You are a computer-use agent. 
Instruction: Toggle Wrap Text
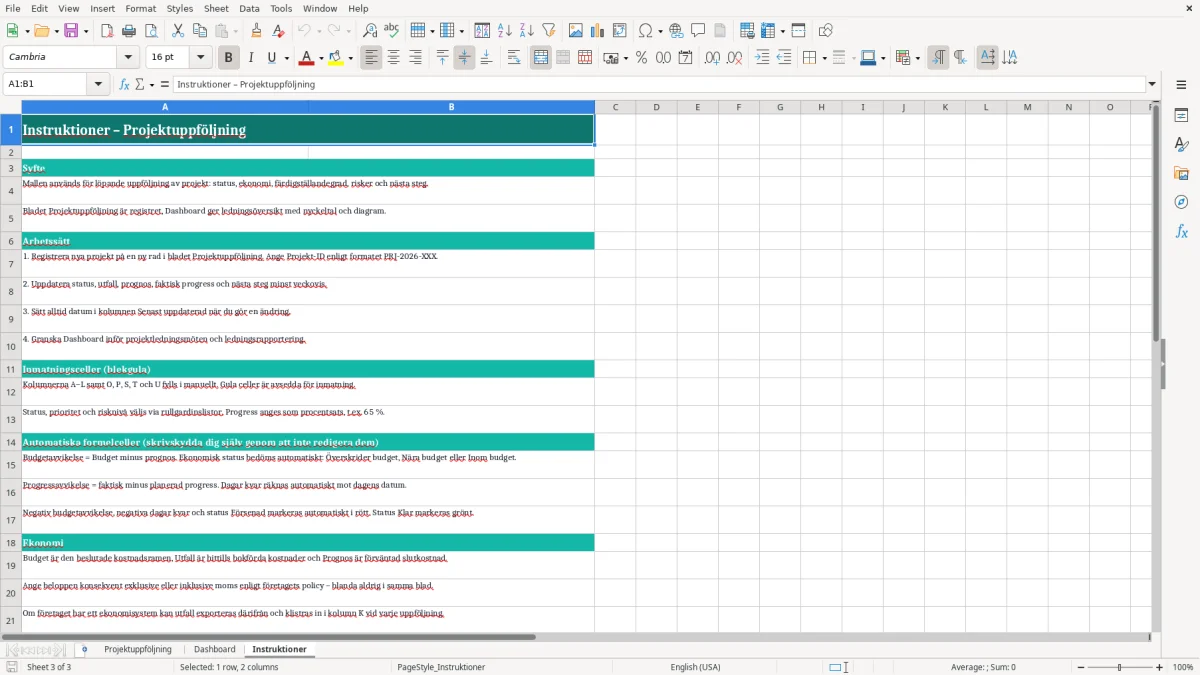click(x=514, y=58)
